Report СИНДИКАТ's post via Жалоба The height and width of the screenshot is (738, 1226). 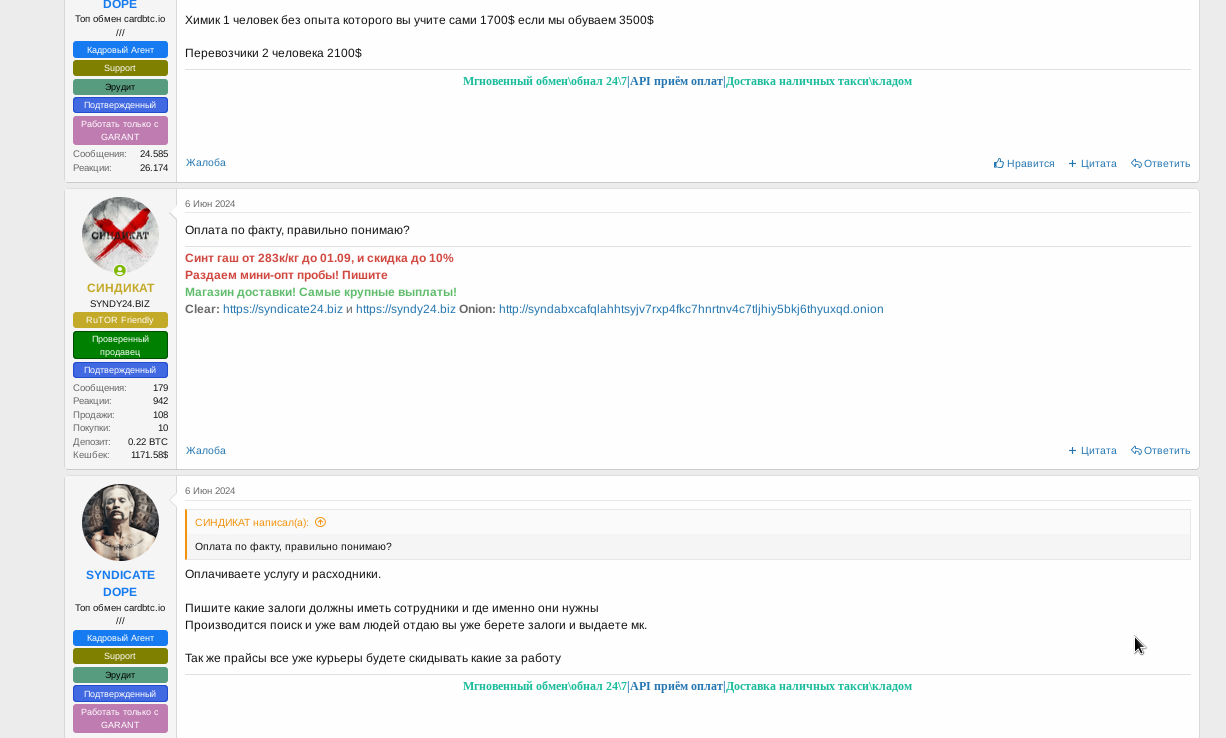tap(206, 450)
